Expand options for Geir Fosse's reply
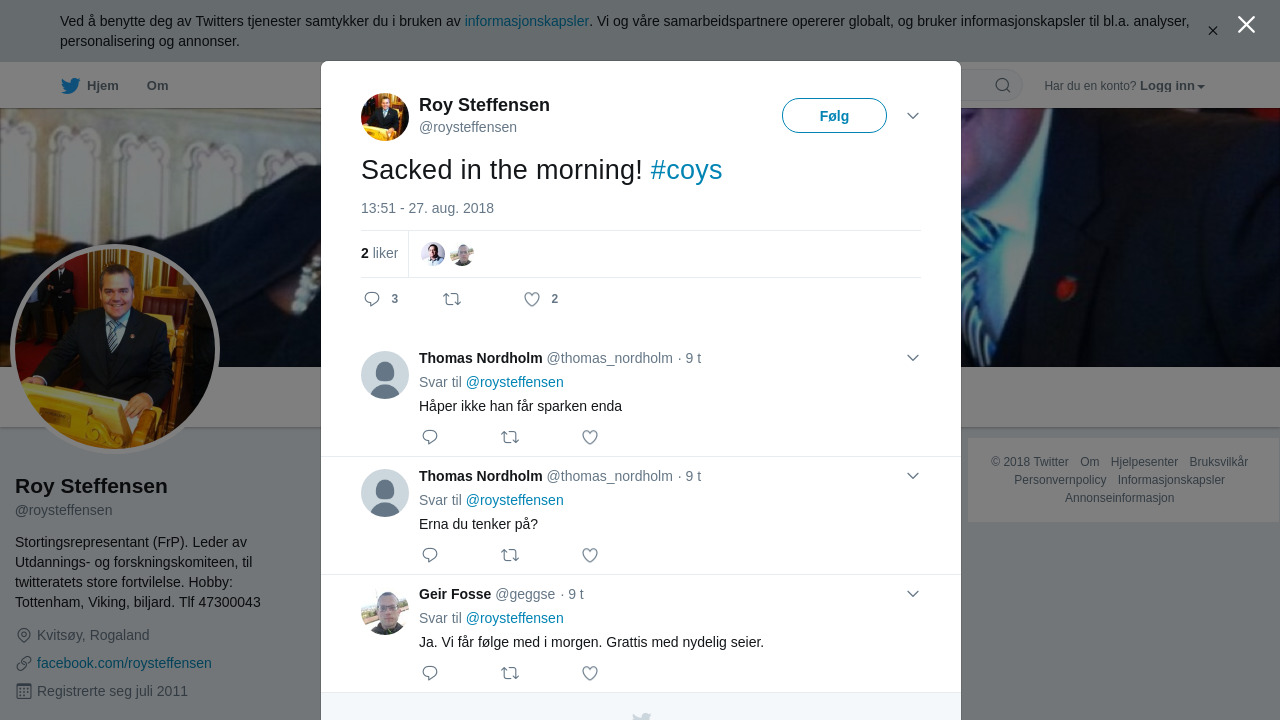1280x720 pixels. (x=913, y=594)
